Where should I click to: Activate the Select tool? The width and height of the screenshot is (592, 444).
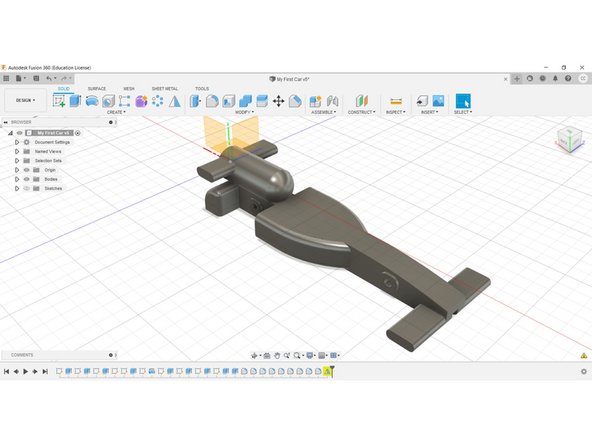pyautogui.click(x=463, y=101)
